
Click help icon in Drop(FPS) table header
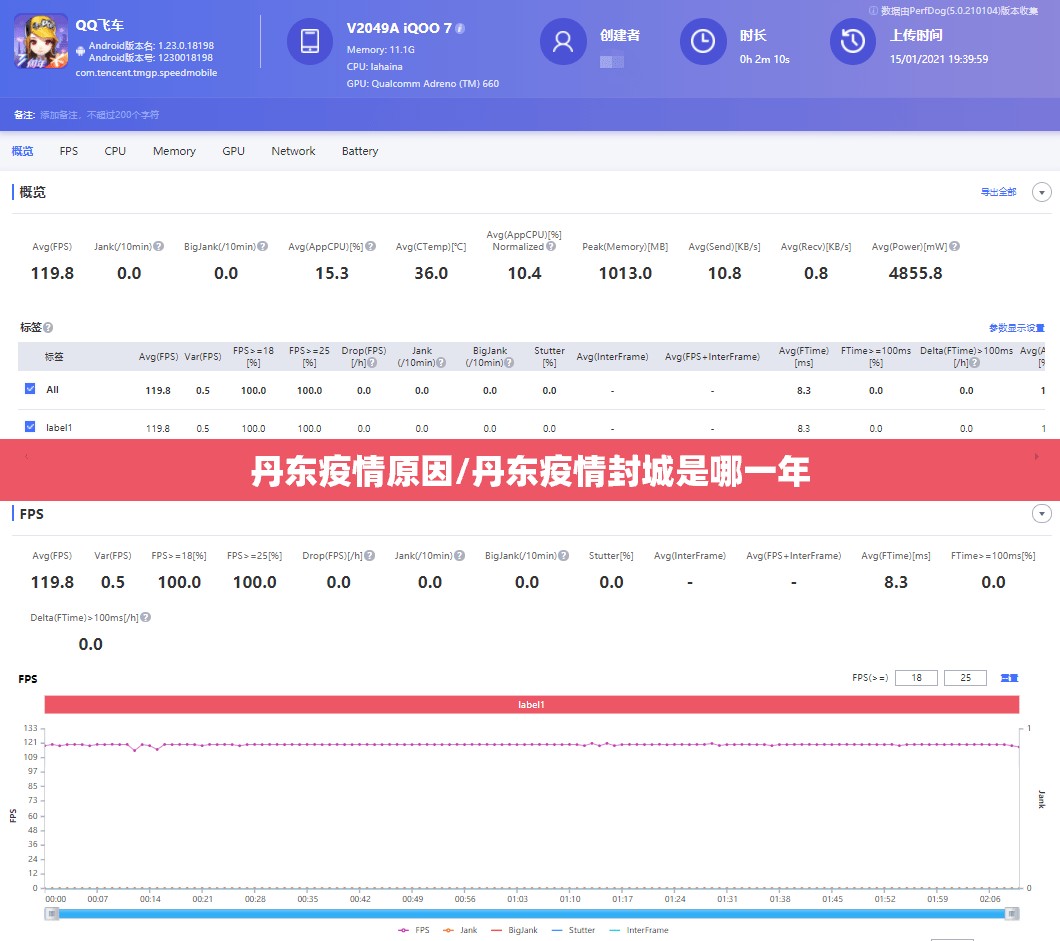(x=372, y=362)
